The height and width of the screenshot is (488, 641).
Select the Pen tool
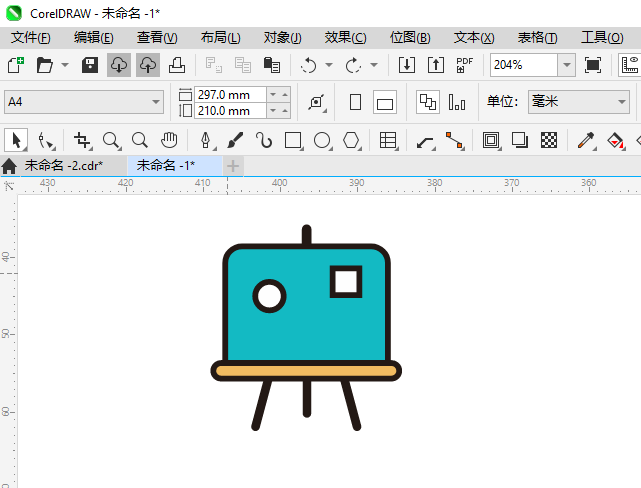(x=206, y=141)
